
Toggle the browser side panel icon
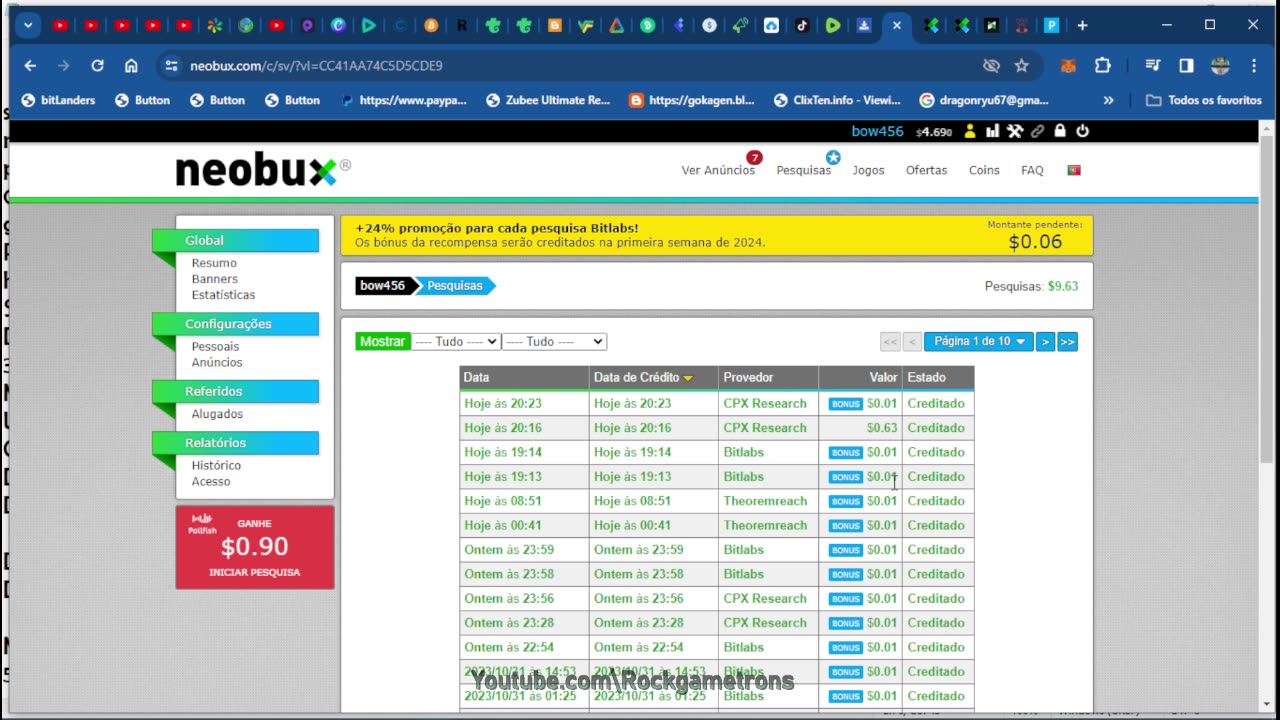(x=1186, y=66)
